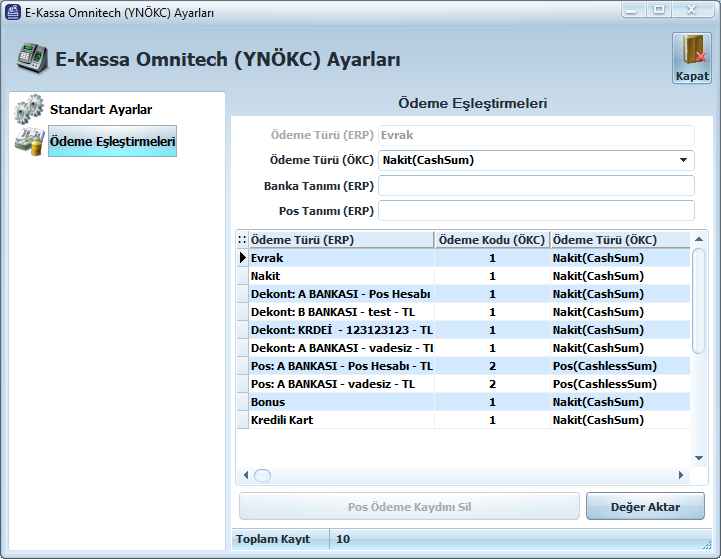Click the Pos Ödeme Kaydını Sil button
This screenshot has width=721, height=559.
pyautogui.click(x=409, y=507)
